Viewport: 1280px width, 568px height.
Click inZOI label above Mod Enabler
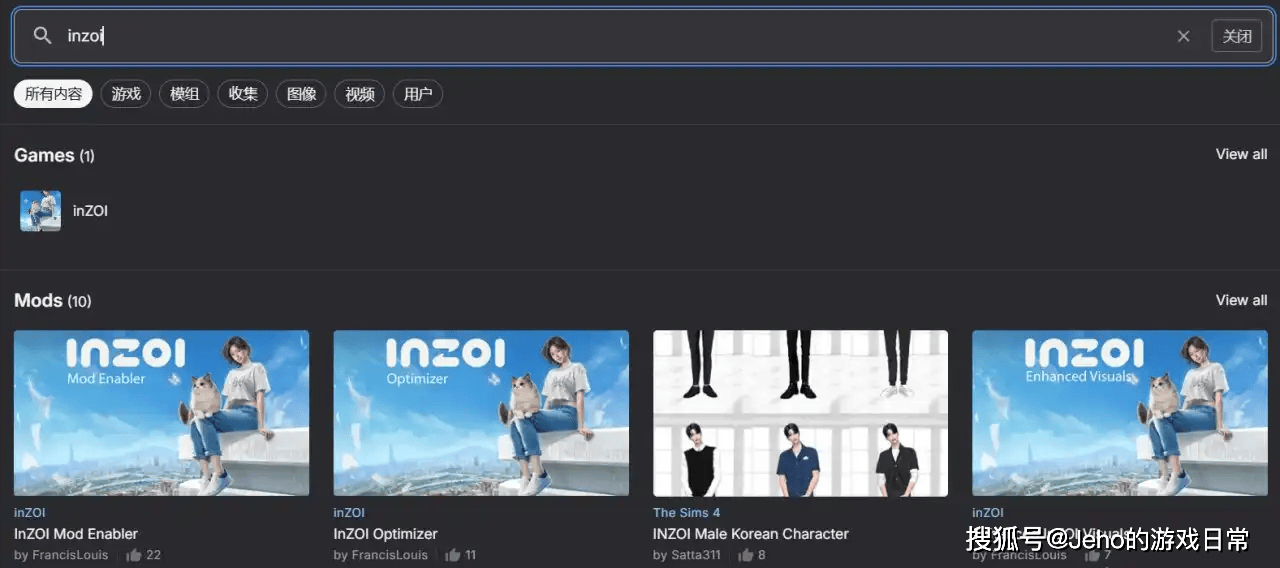click(x=30, y=512)
